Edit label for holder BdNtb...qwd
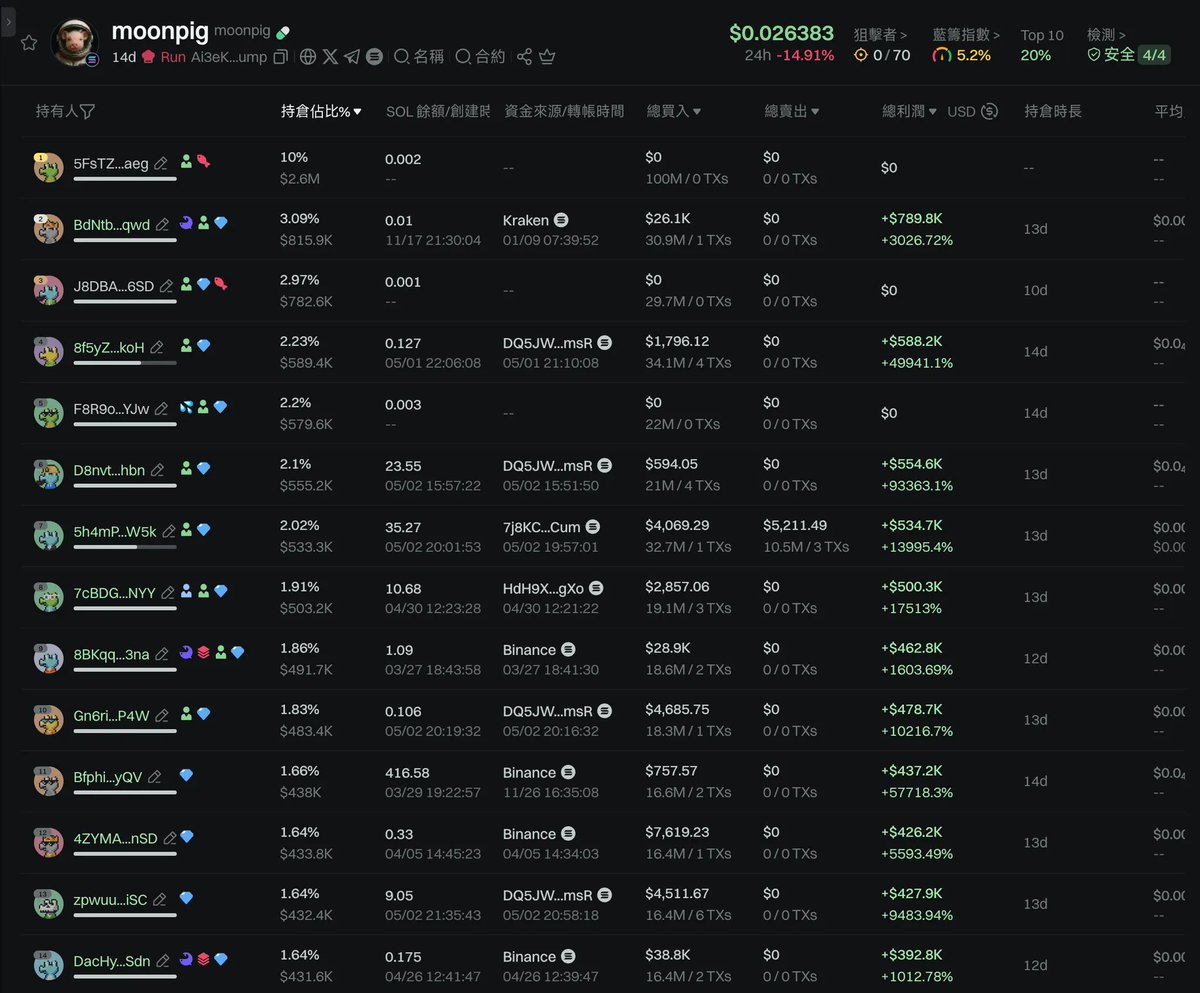Screen dimensions: 1200x993 [x=162, y=224]
